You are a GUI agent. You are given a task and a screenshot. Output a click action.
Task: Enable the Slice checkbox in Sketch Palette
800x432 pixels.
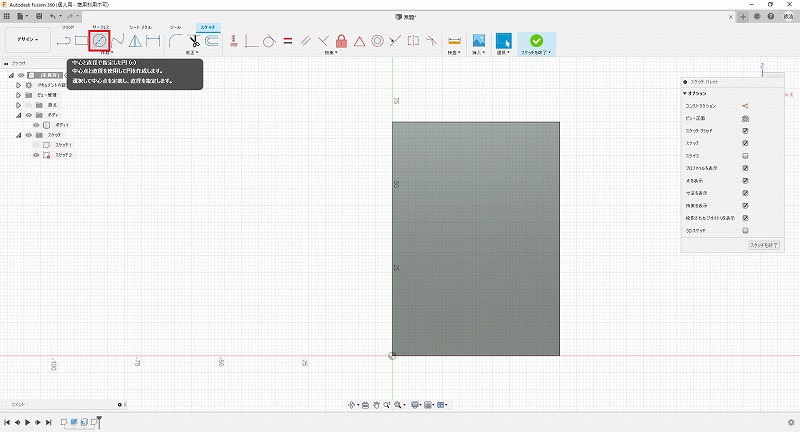pyautogui.click(x=746, y=156)
